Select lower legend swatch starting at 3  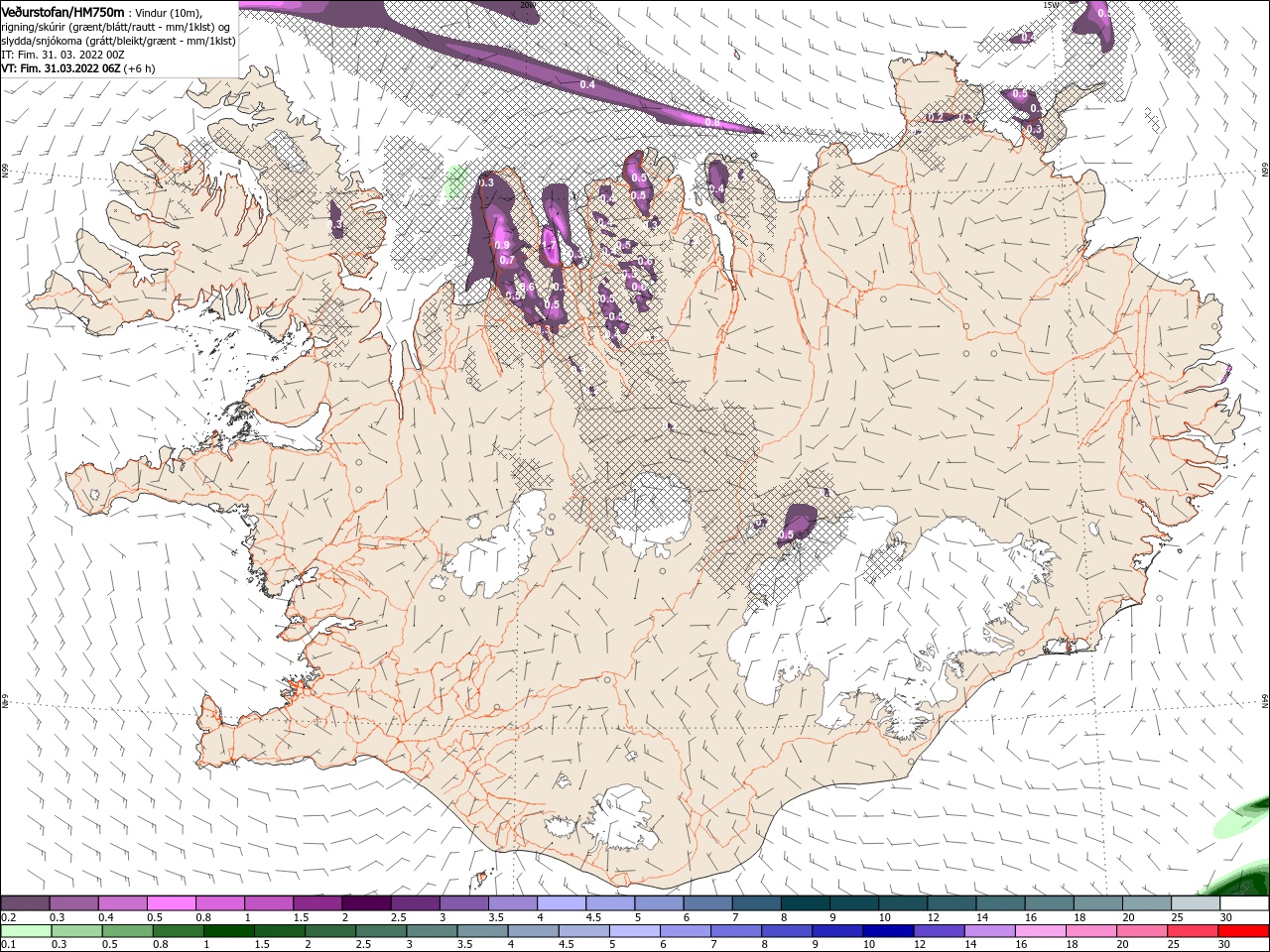pos(432,931)
